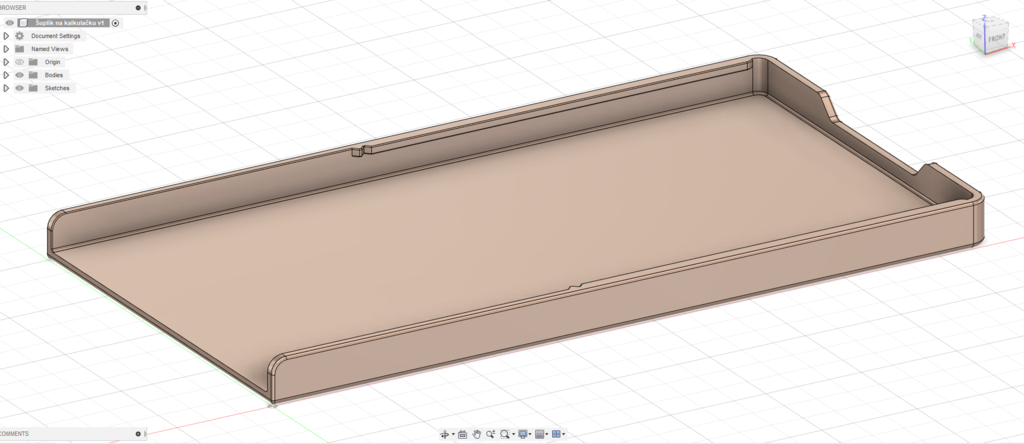Open the Display Settings monitor icon
Viewport: 1024px width, 444px height.
(522, 434)
